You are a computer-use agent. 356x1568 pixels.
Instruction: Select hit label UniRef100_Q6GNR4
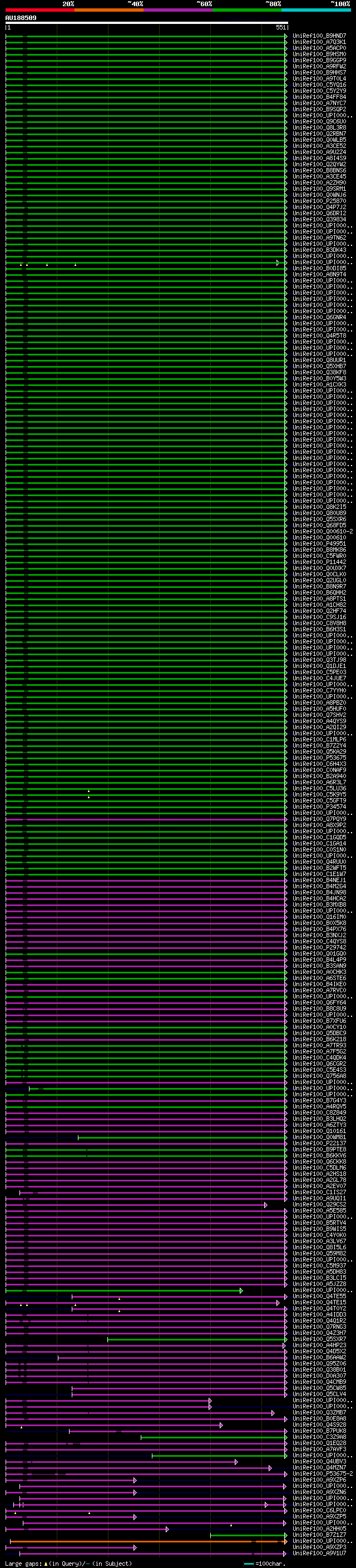pos(319,317)
